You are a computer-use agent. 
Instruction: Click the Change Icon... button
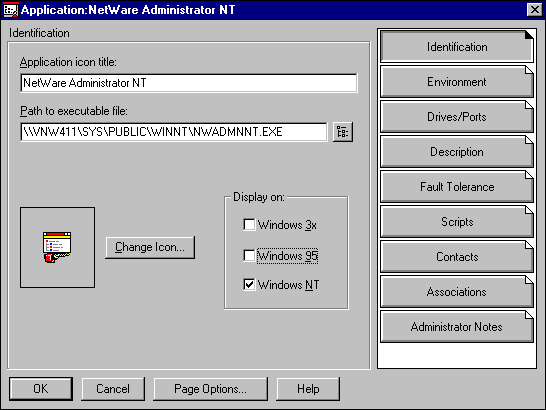coord(150,247)
